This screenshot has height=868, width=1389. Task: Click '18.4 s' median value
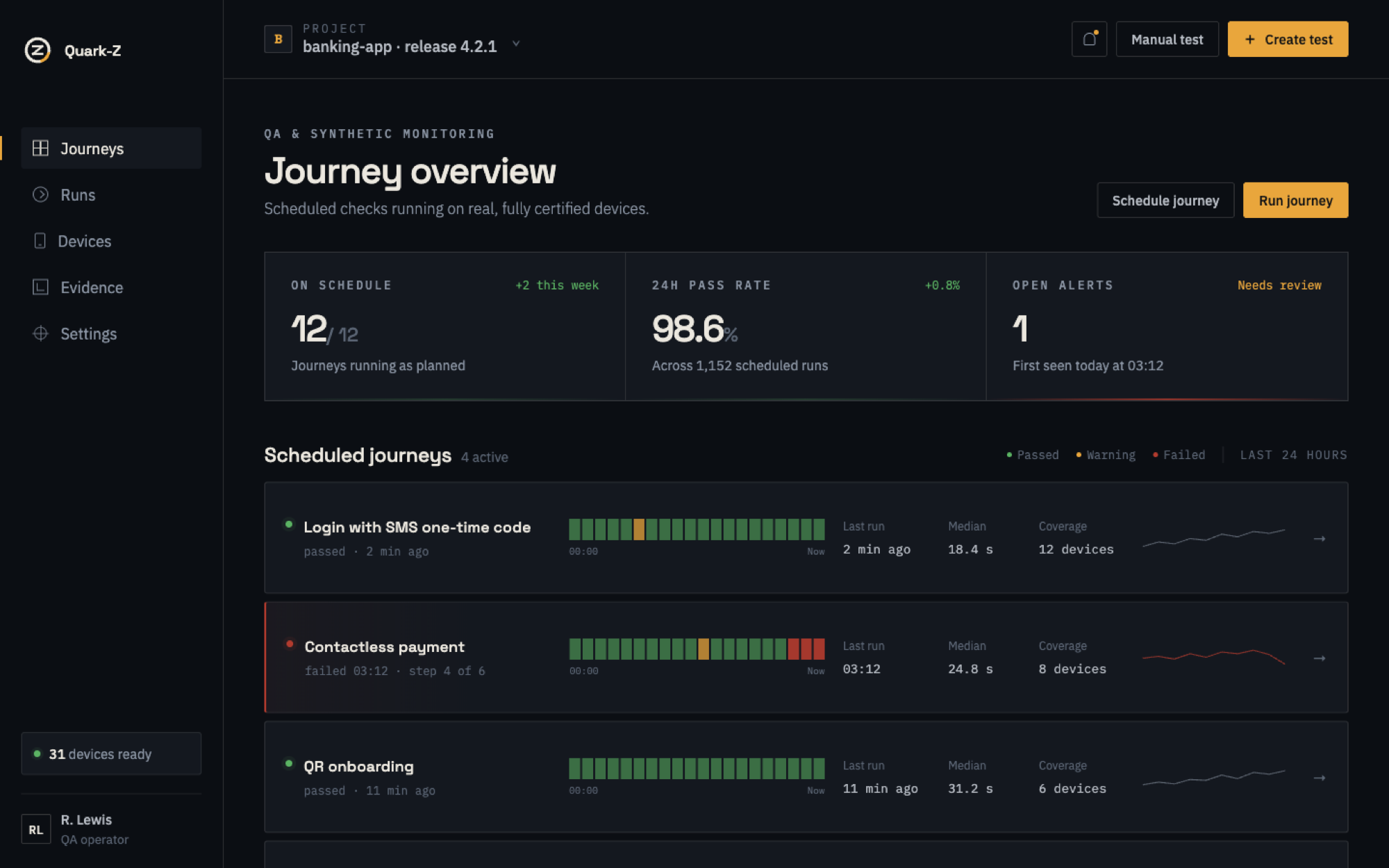(x=970, y=549)
